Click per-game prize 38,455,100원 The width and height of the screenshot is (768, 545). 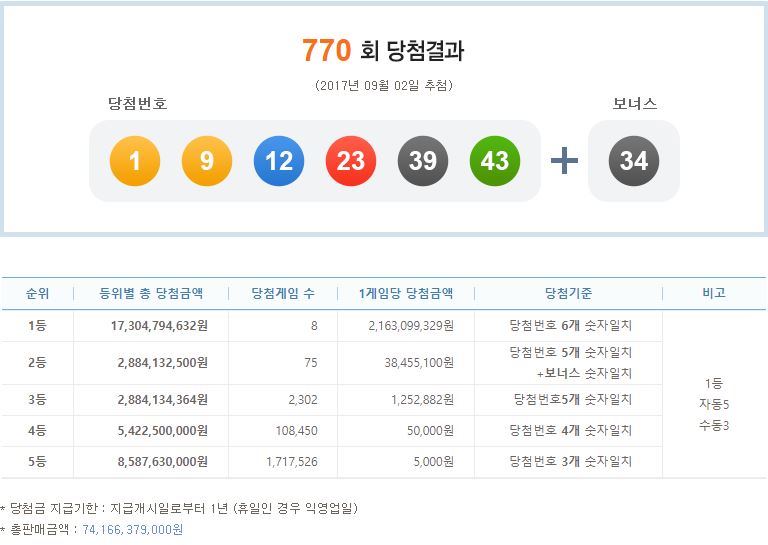419,363
